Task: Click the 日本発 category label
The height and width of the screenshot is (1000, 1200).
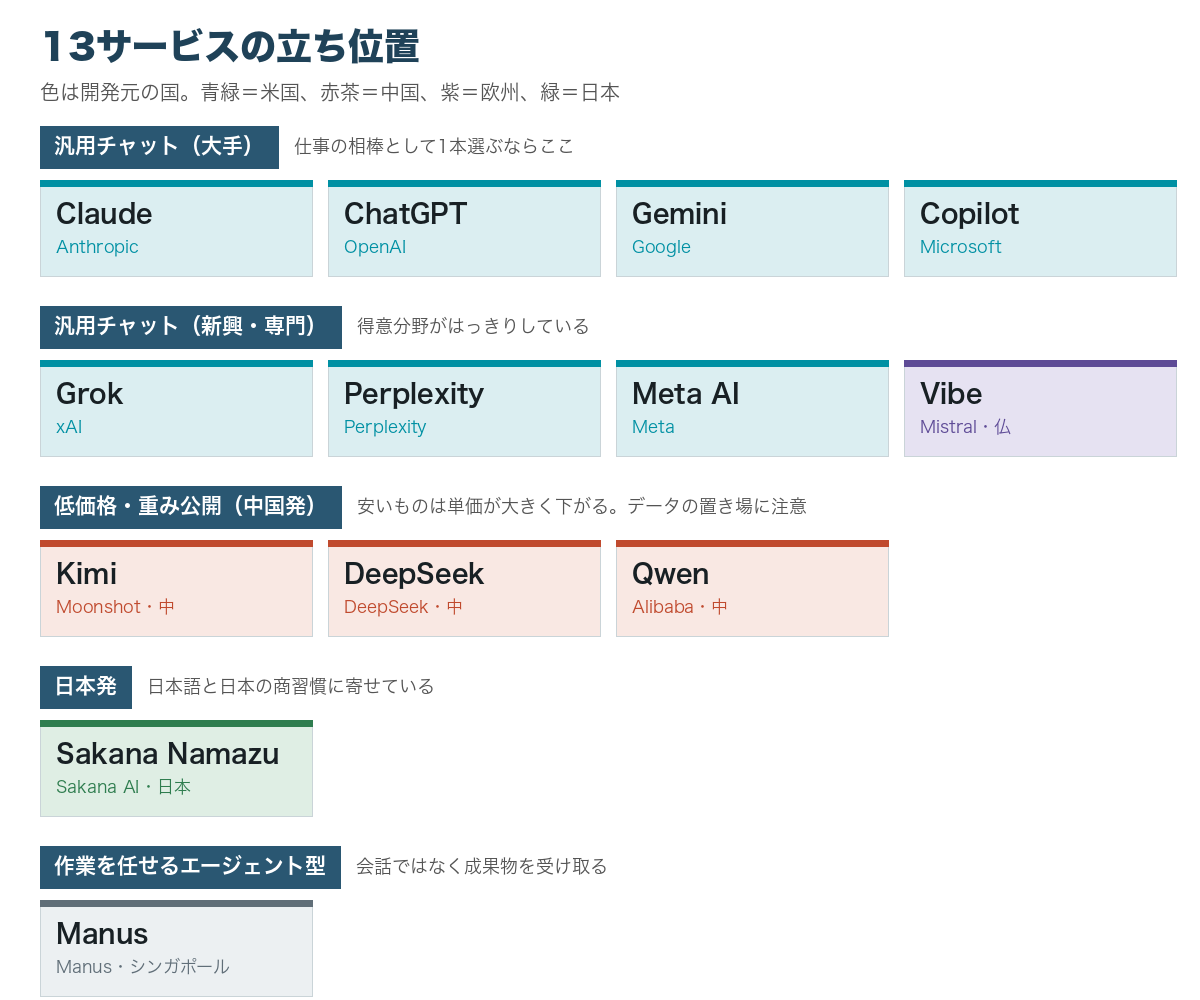Action: [86, 687]
